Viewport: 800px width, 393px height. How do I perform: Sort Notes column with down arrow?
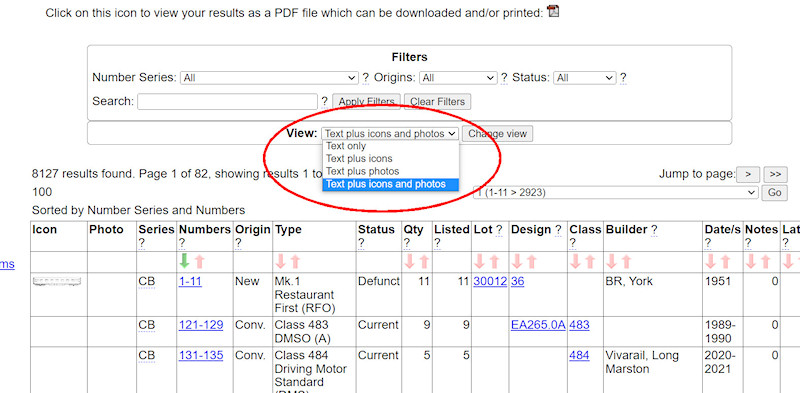coord(751,262)
